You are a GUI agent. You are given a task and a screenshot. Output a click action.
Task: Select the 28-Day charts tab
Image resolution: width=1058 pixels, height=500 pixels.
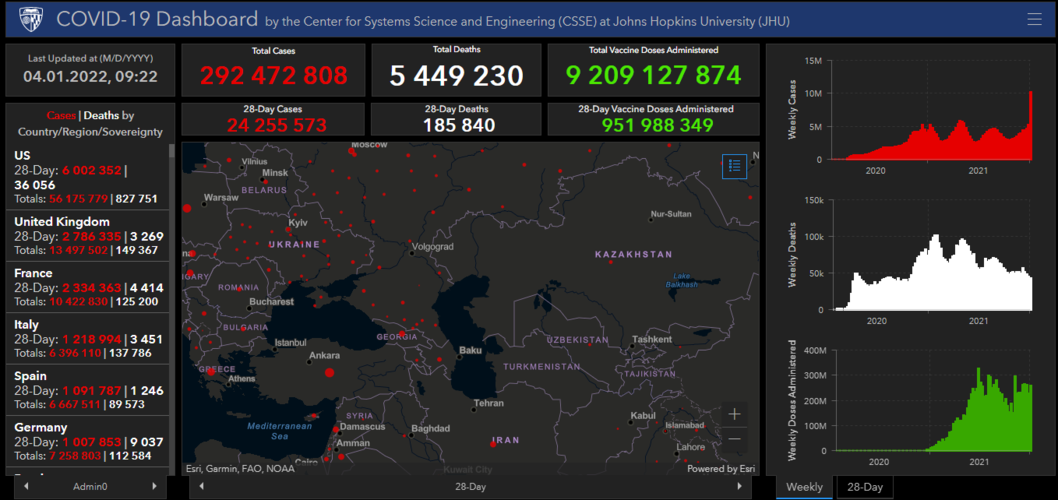pos(865,487)
